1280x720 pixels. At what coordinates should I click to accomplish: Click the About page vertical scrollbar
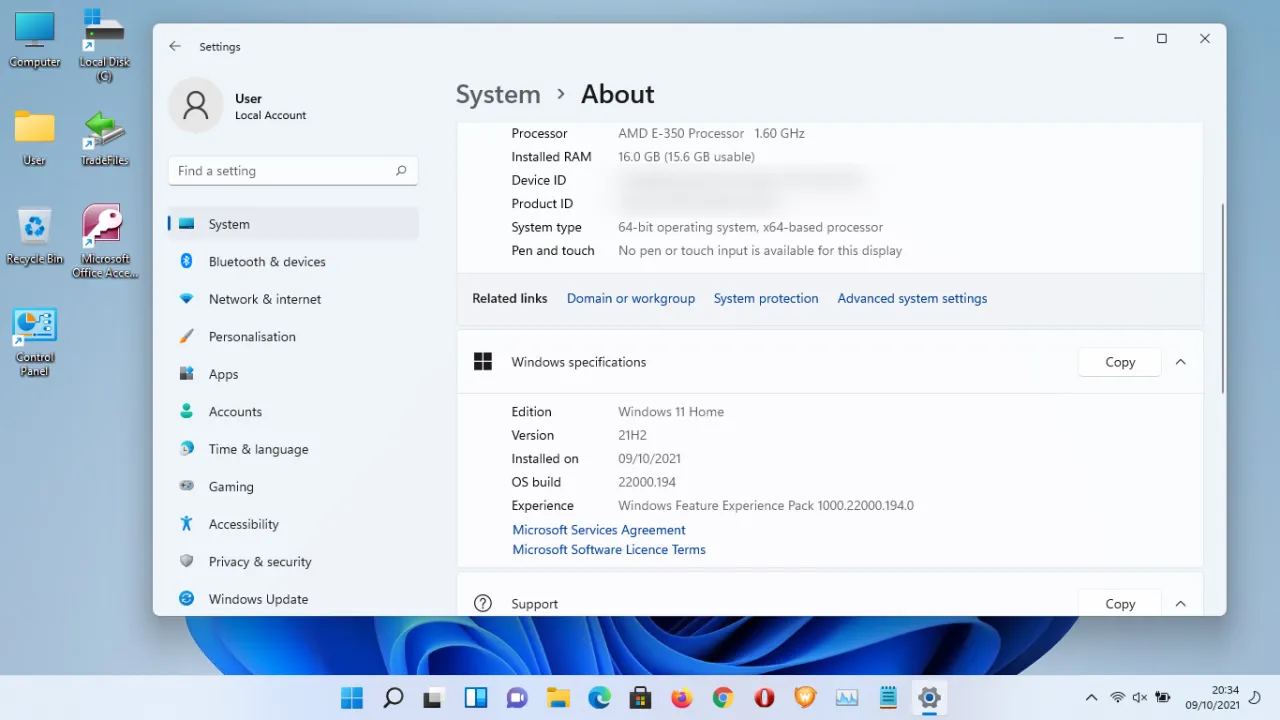1223,298
